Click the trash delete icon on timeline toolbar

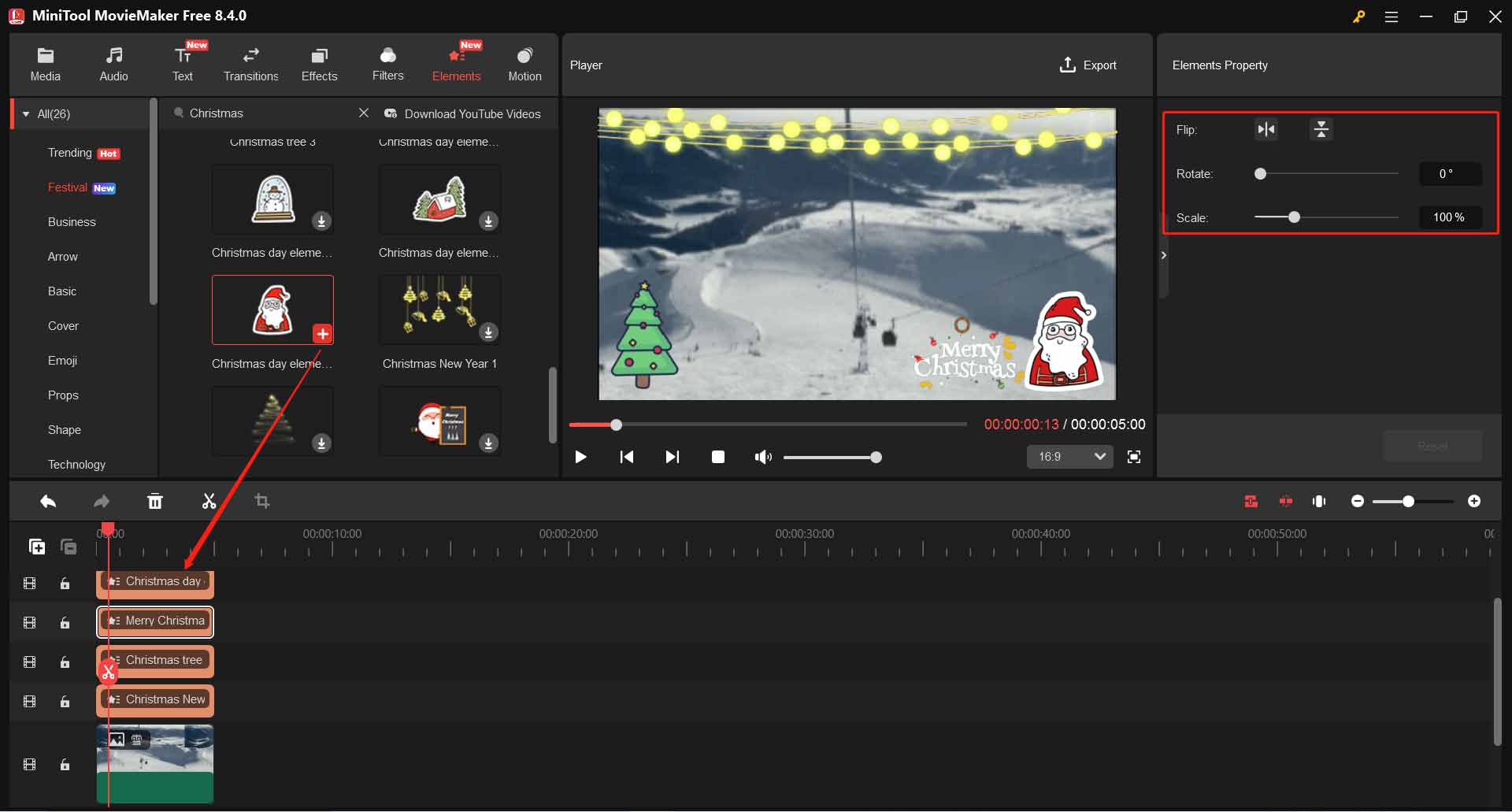(155, 501)
